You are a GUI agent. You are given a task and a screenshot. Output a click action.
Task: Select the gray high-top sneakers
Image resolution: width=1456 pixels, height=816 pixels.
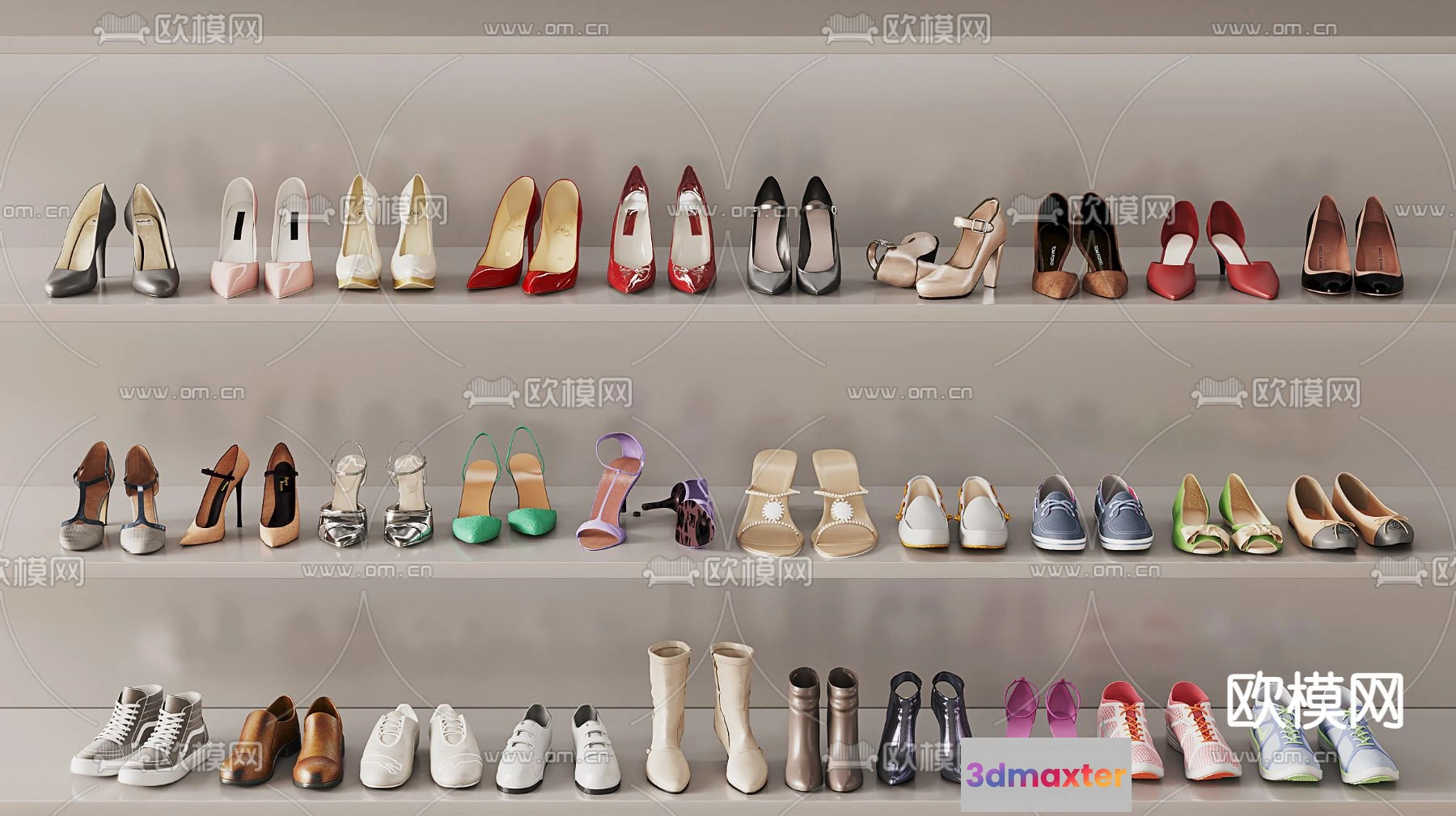[142, 736]
